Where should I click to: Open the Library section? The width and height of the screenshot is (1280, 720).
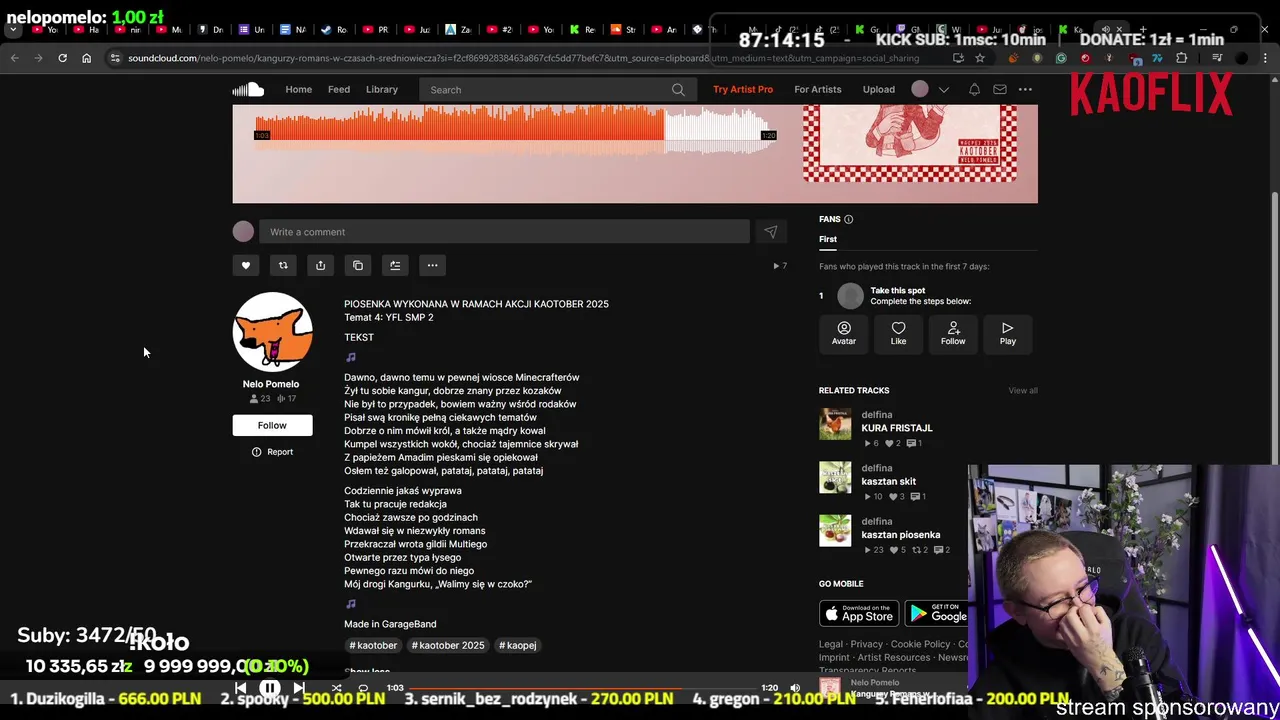click(382, 90)
